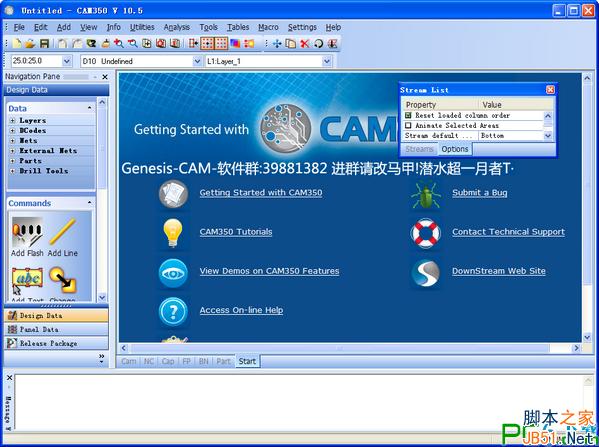This screenshot has height=447, width=599.
Task: Open View Demos on CAM350 Features link
Action: point(269,271)
